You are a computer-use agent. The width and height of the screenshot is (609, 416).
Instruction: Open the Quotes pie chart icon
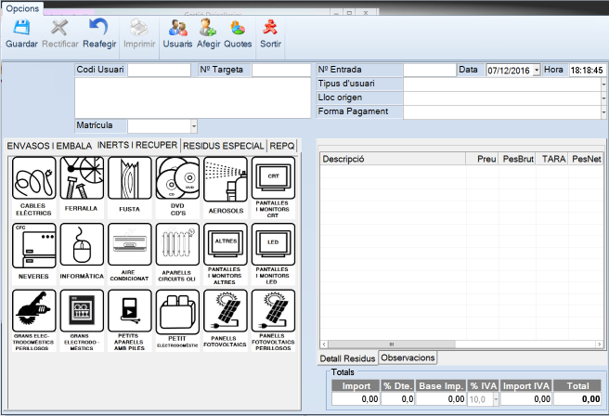tap(238, 28)
